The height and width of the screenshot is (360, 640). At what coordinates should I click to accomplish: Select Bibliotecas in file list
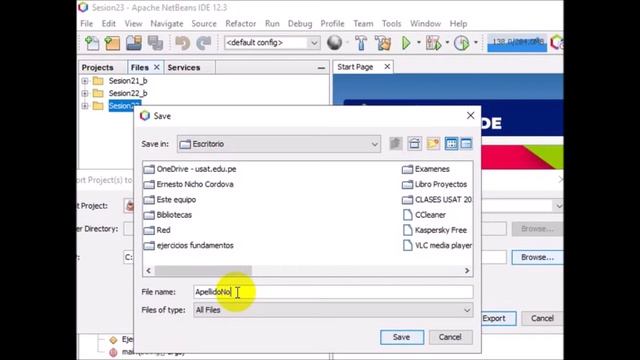click(x=168, y=215)
